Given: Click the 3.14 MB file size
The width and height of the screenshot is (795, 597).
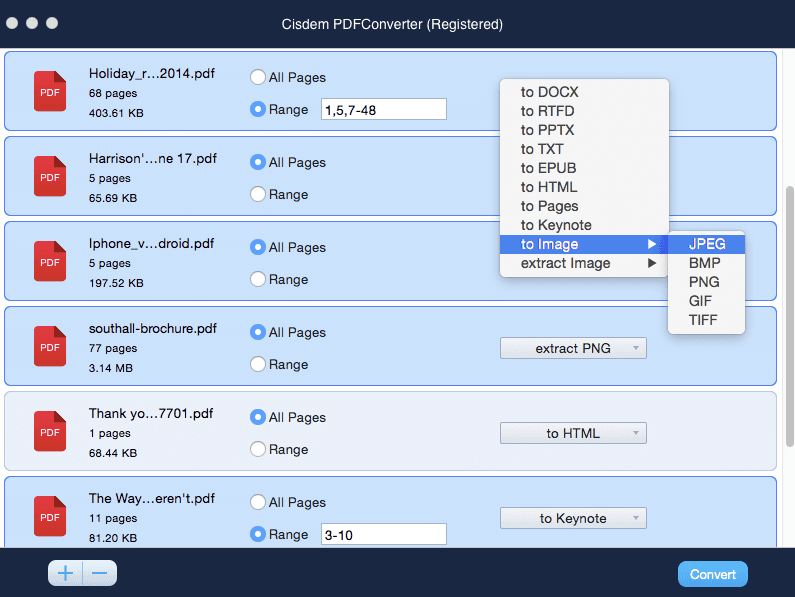Looking at the screenshot, I should [111, 368].
